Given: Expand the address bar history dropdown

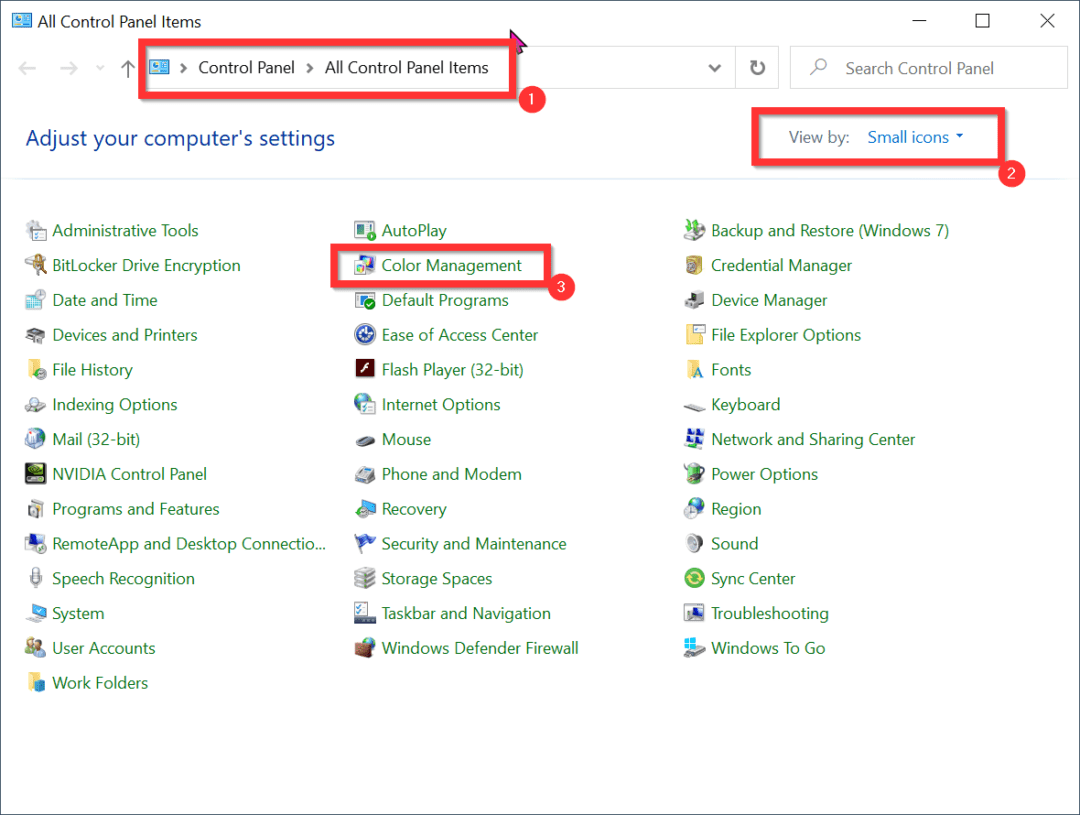Looking at the screenshot, I should point(714,67).
